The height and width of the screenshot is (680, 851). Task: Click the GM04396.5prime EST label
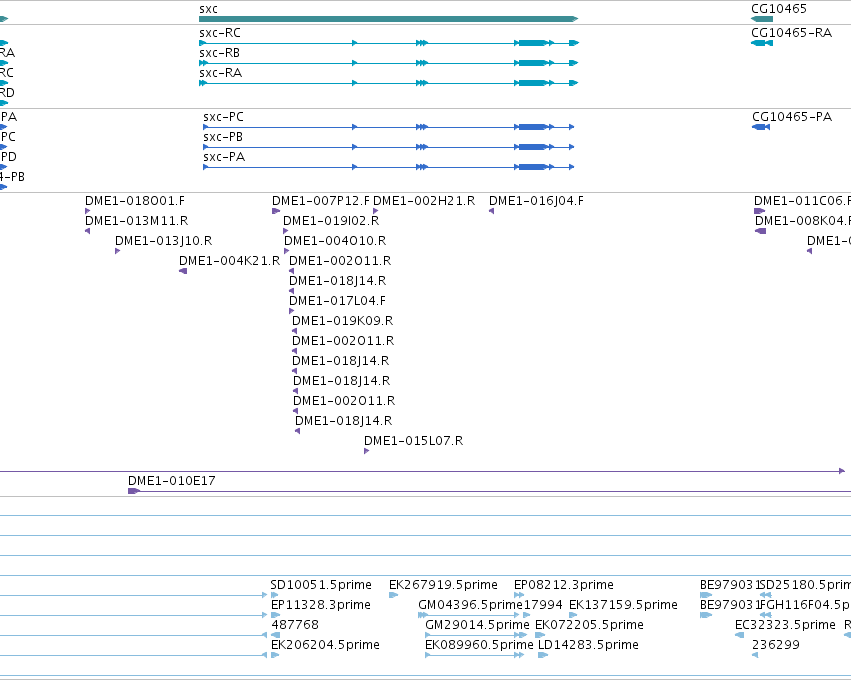pyautogui.click(x=470, y=605)
